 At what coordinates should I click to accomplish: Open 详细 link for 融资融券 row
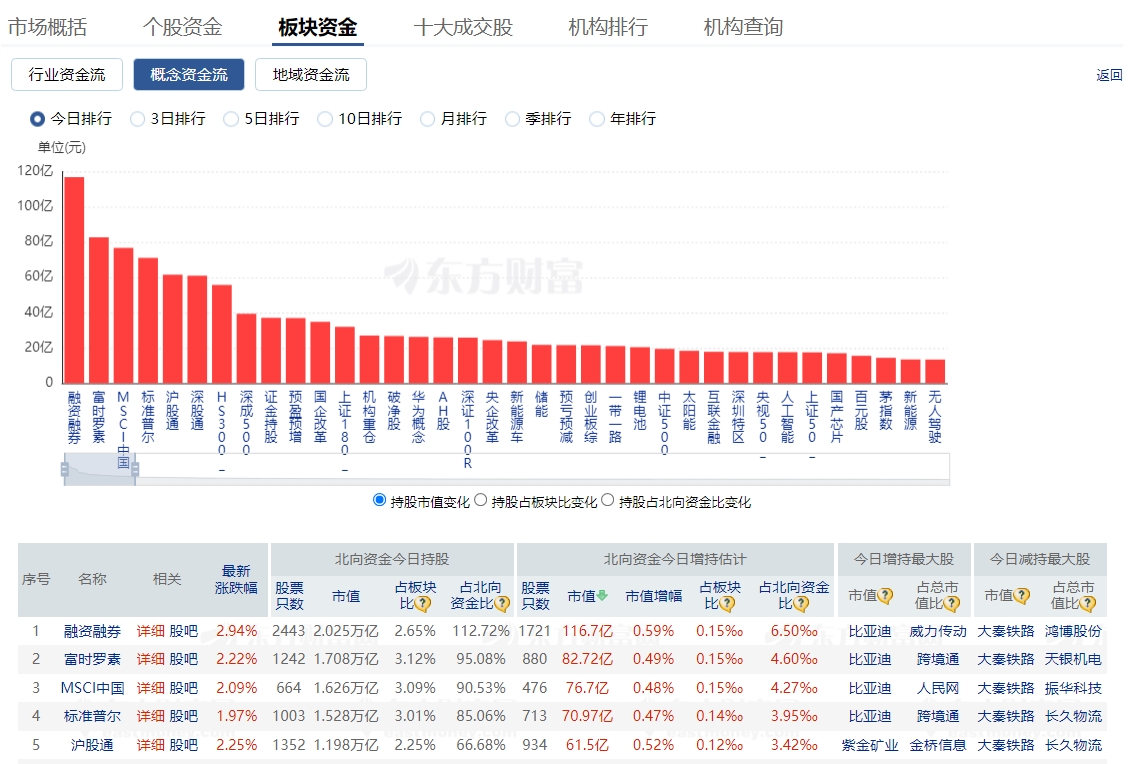[150, 631]
